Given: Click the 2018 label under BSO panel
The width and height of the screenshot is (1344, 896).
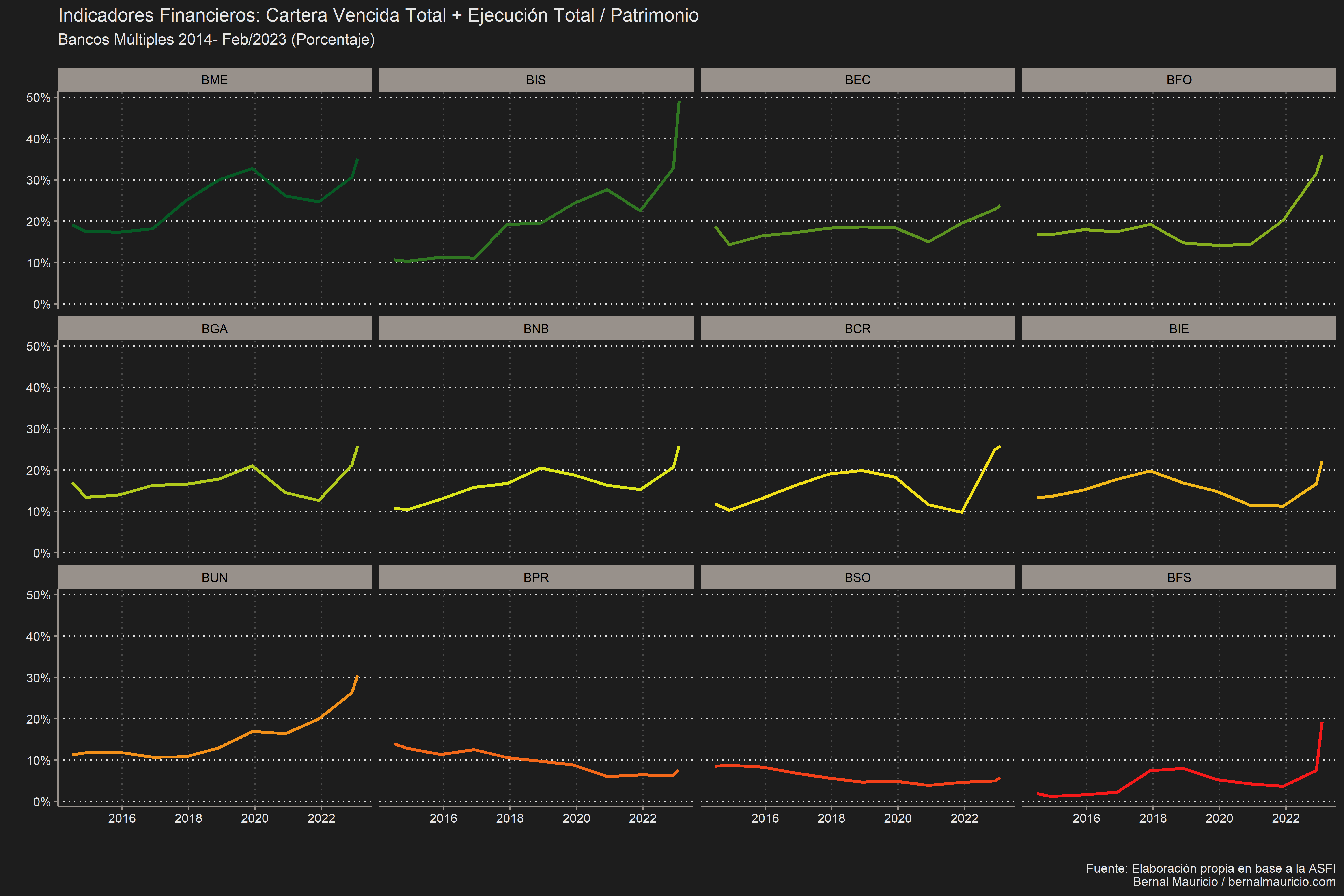Looking at the screenshot, I should coord(831,818).
